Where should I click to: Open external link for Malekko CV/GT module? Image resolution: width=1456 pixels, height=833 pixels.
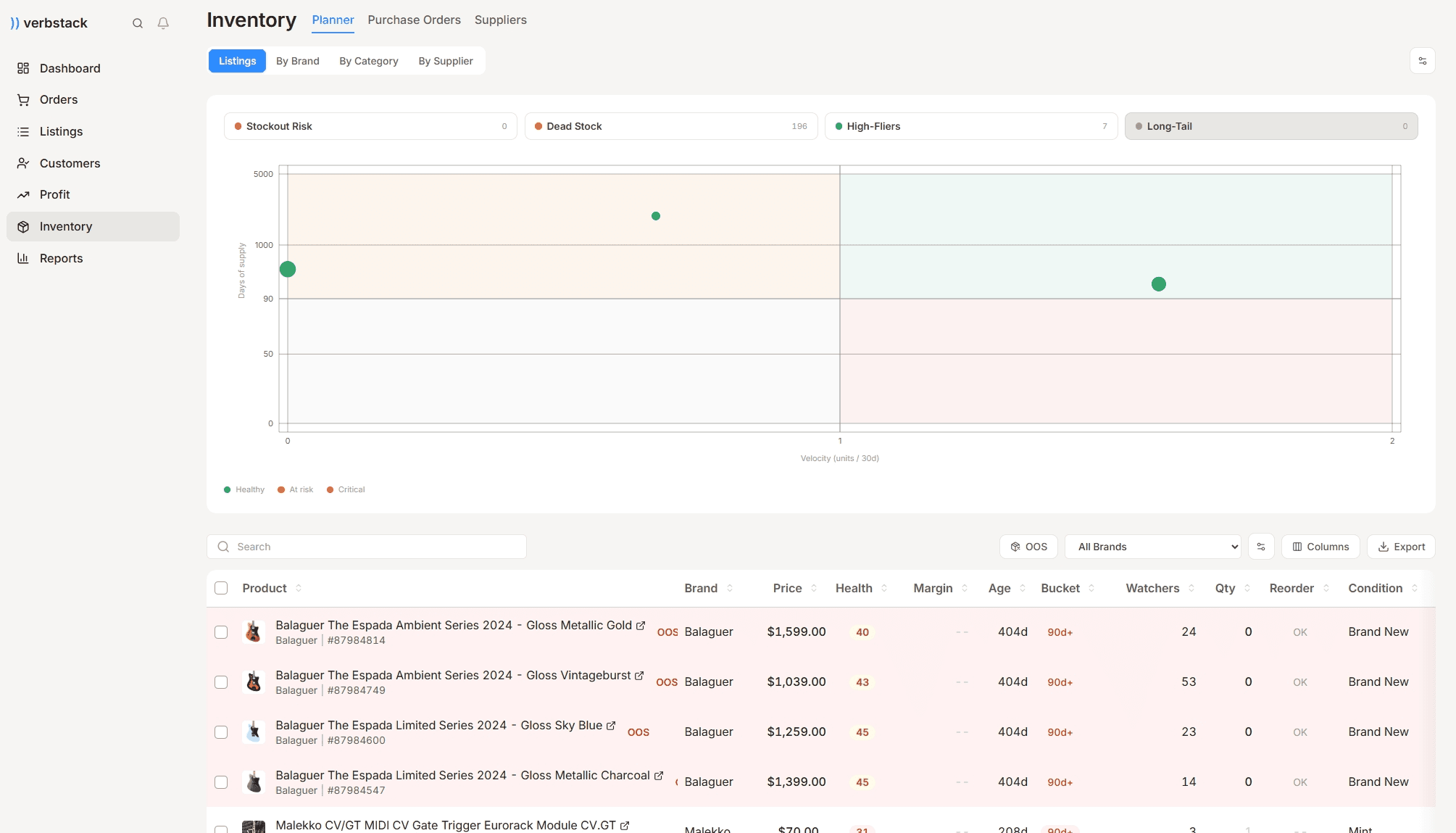tap(625, 825)
